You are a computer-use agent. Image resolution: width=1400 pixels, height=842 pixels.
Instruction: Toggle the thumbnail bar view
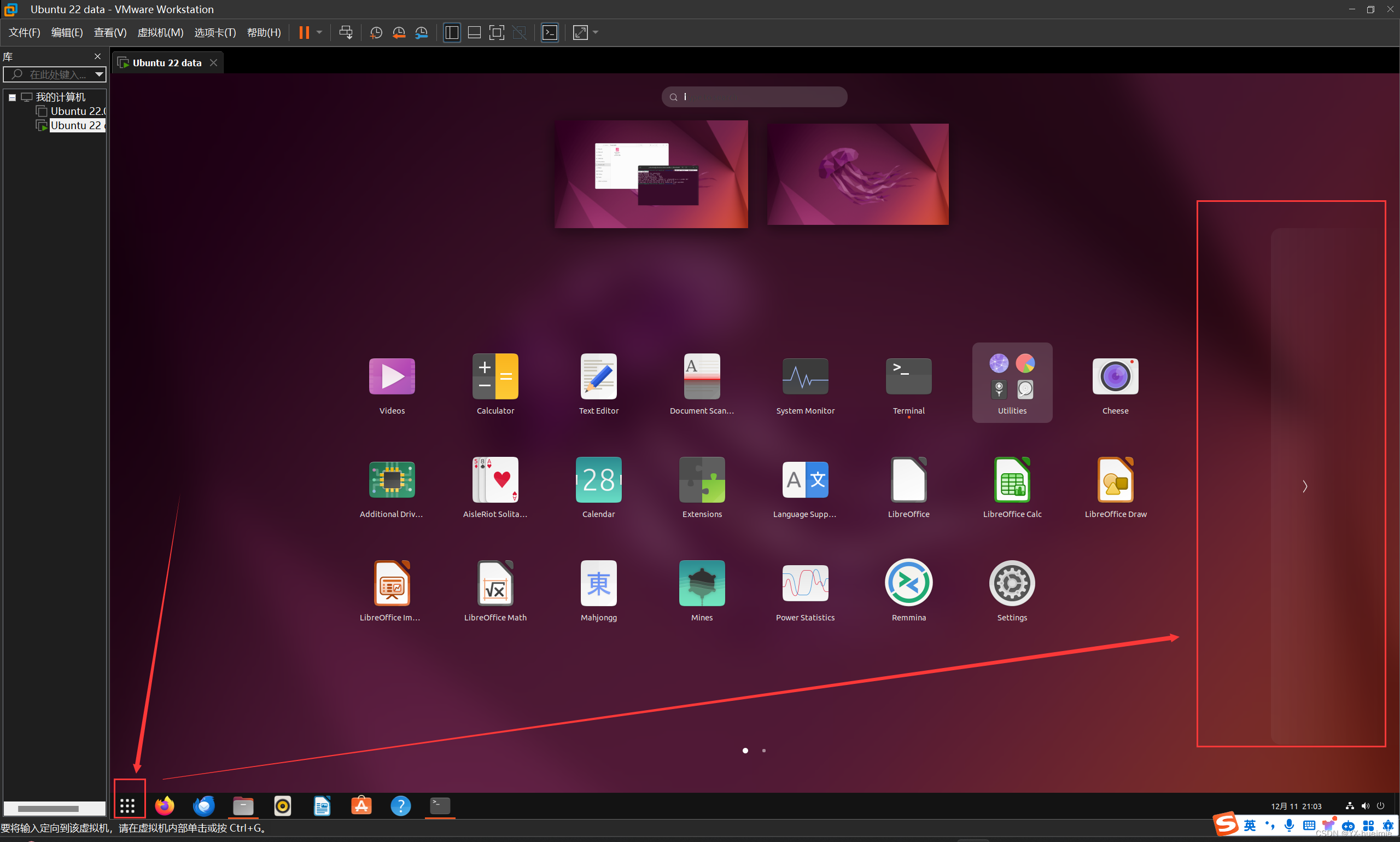(474, 32)
